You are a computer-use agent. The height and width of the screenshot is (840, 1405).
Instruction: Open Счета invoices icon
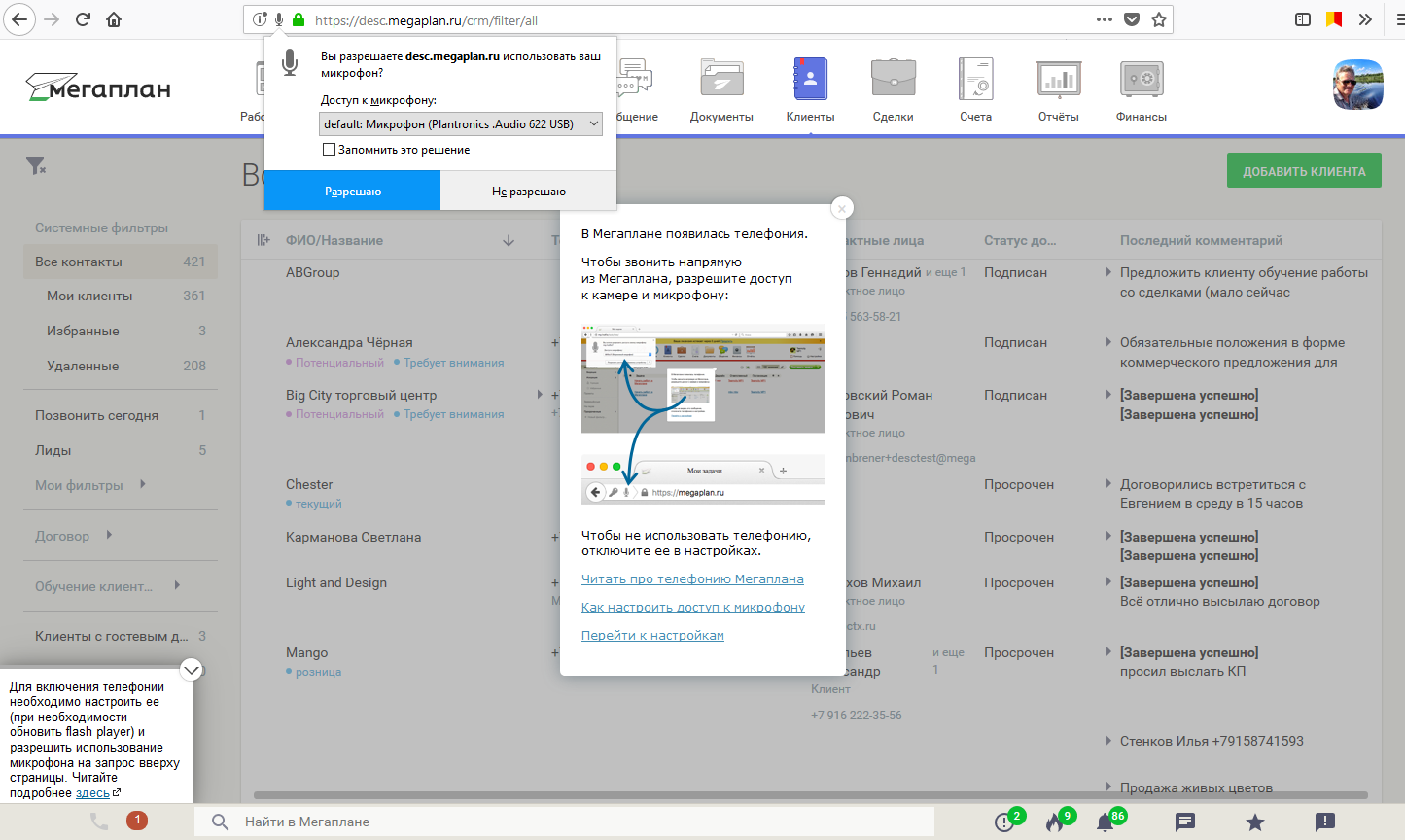[975, 79]
